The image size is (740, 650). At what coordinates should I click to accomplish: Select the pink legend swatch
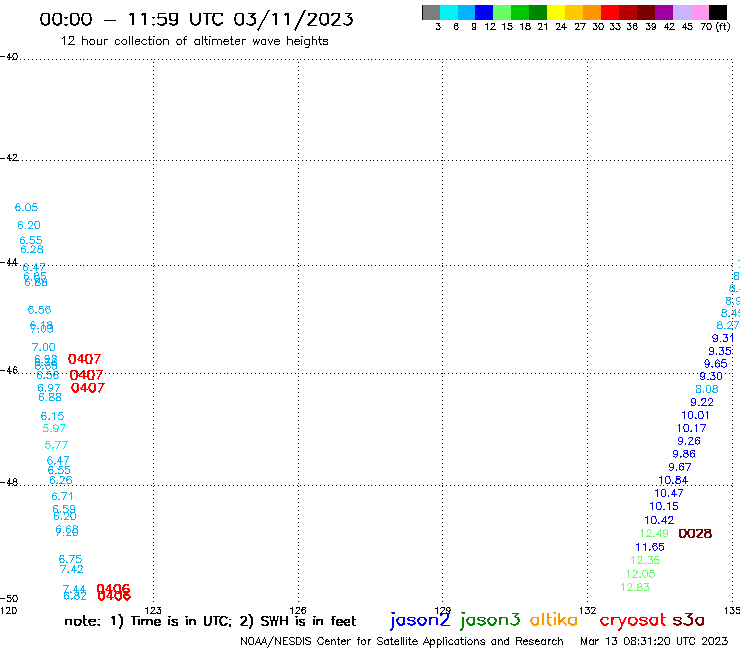coord(699,12)
